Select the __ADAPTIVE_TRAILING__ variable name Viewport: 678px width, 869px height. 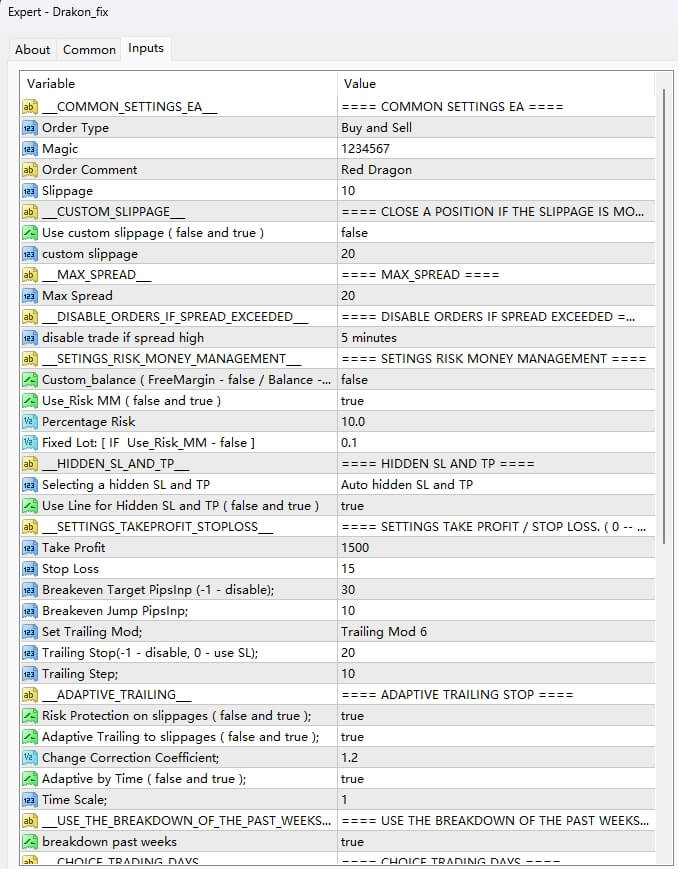click(117, 695)
